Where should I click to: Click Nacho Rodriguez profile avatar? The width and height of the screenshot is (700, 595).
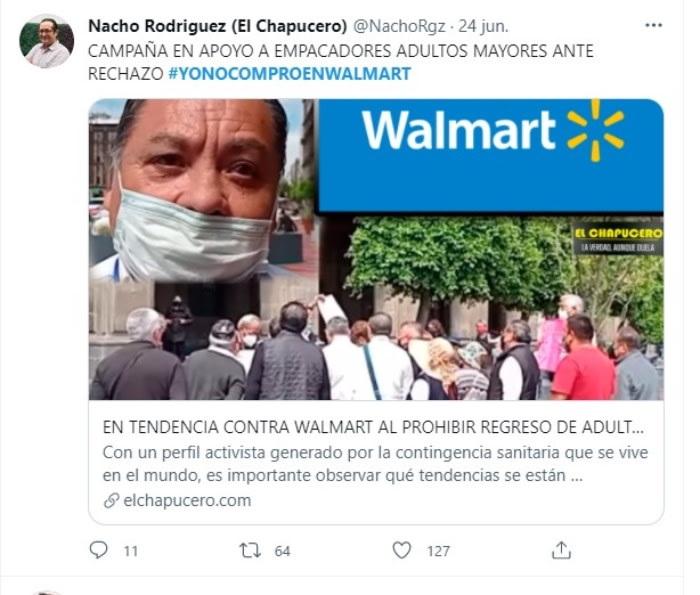pos(46,41)
